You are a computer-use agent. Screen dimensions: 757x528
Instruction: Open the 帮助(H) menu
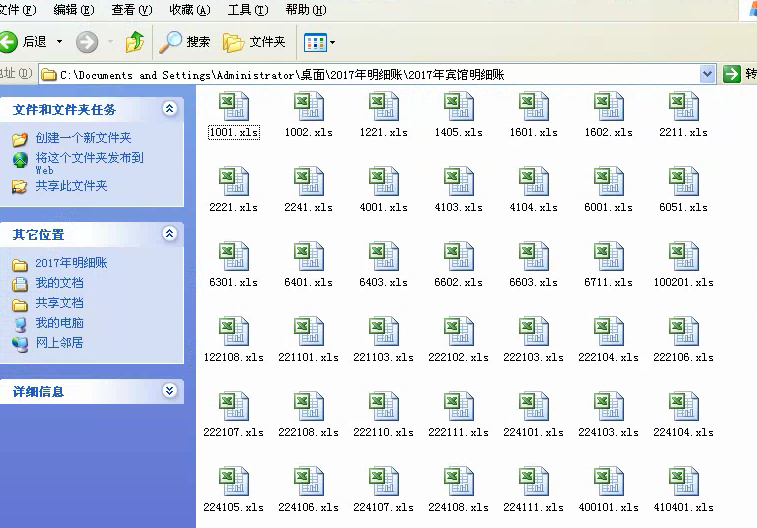click(306, 10)
